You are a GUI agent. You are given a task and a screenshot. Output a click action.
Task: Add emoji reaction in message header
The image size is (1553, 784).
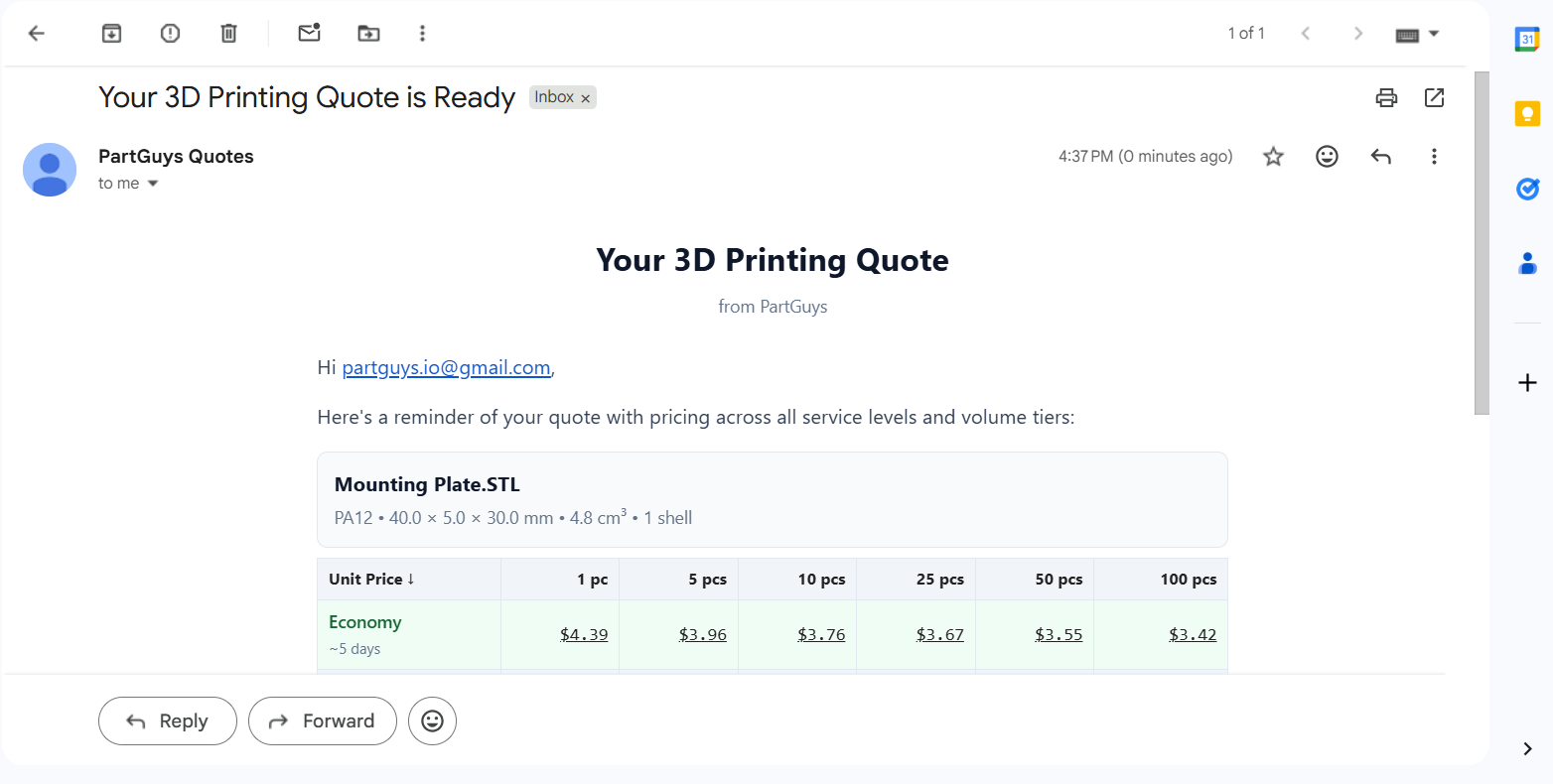tap(1327, 156)
